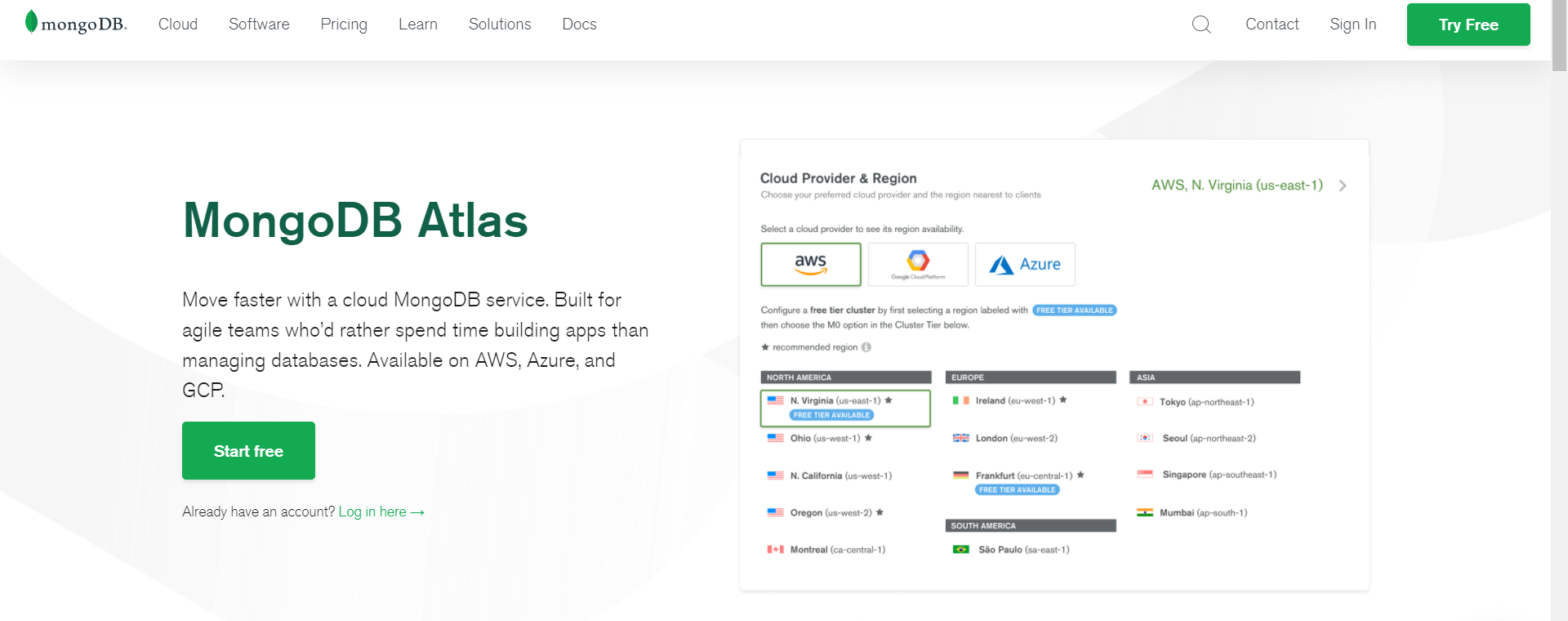Choose the Ireland (eu-west-1) region

(x=1015, y=400)
